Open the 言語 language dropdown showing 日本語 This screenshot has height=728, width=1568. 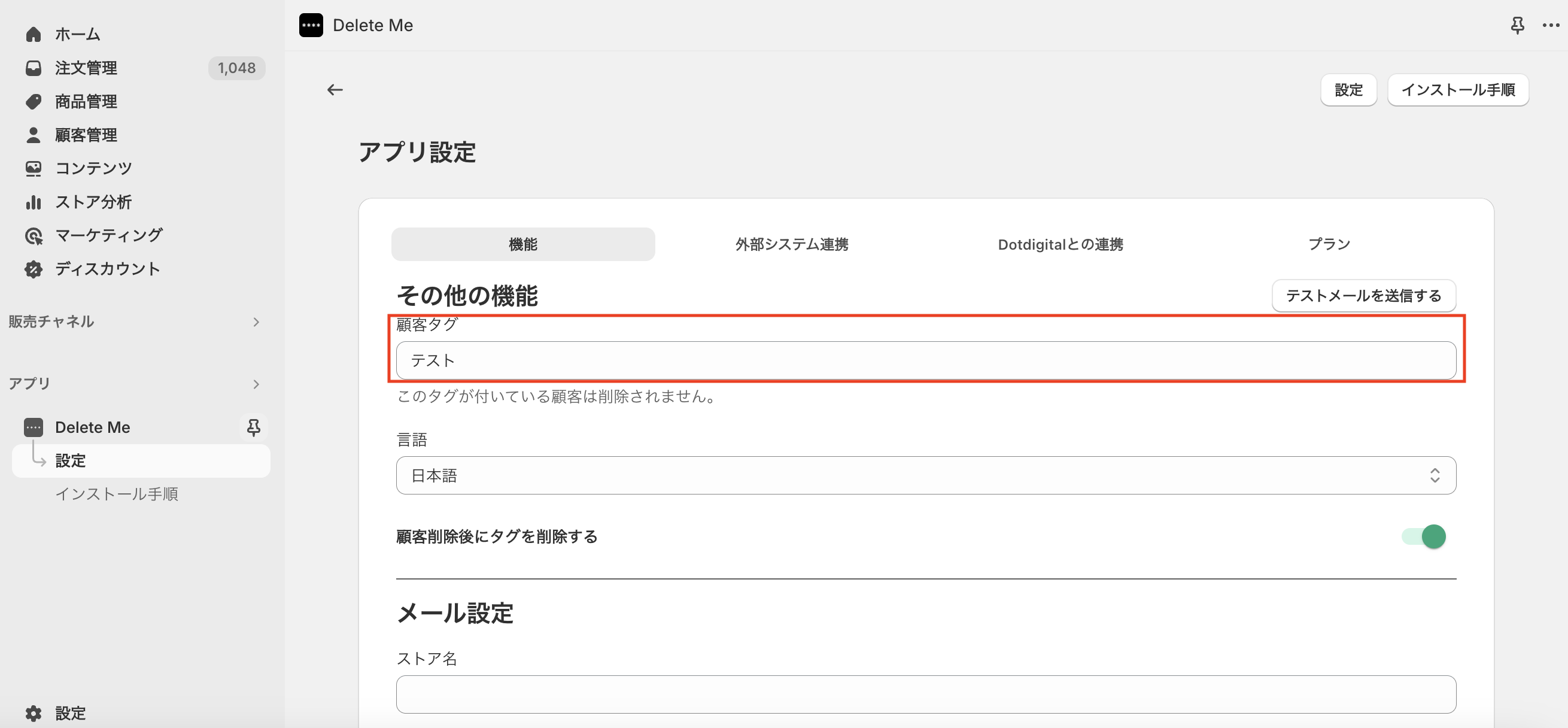926,475
